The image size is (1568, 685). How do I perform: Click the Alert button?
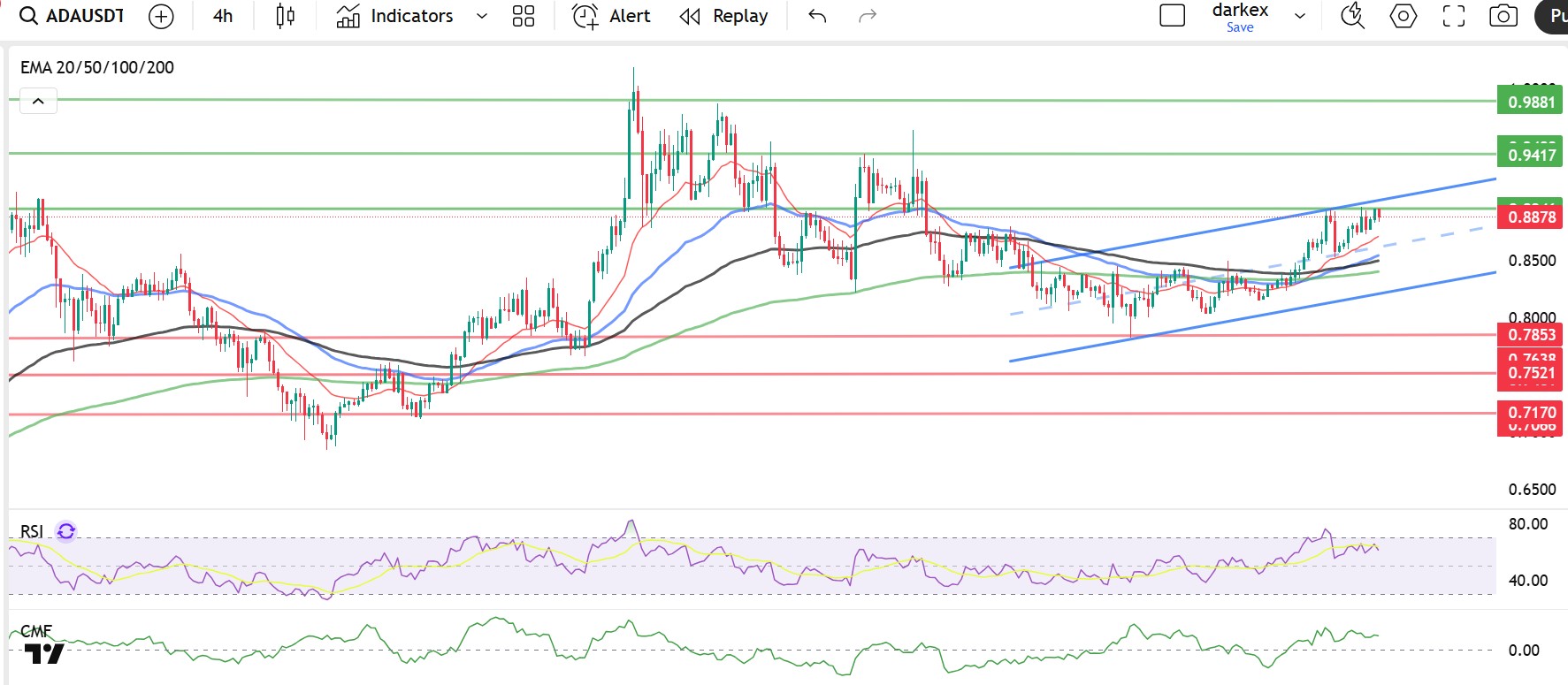[x=612, y=16]
